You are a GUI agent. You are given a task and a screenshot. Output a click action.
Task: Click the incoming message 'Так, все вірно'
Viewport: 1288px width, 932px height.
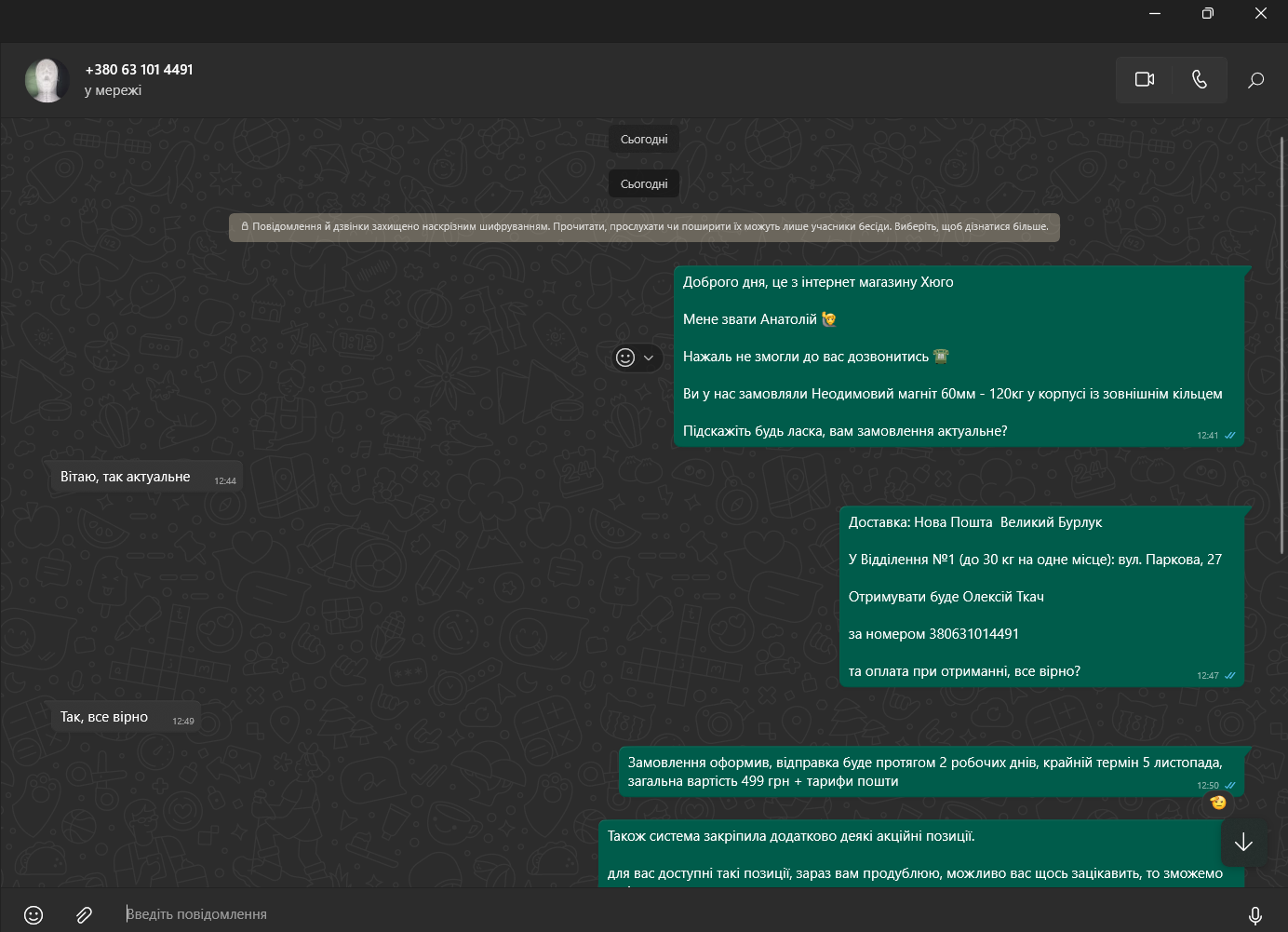124,718
